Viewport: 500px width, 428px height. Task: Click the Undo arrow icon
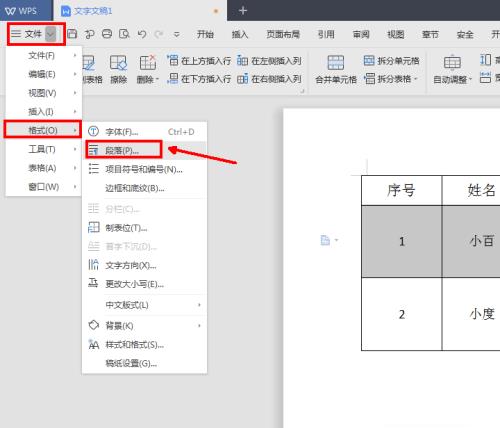point(142,34)
